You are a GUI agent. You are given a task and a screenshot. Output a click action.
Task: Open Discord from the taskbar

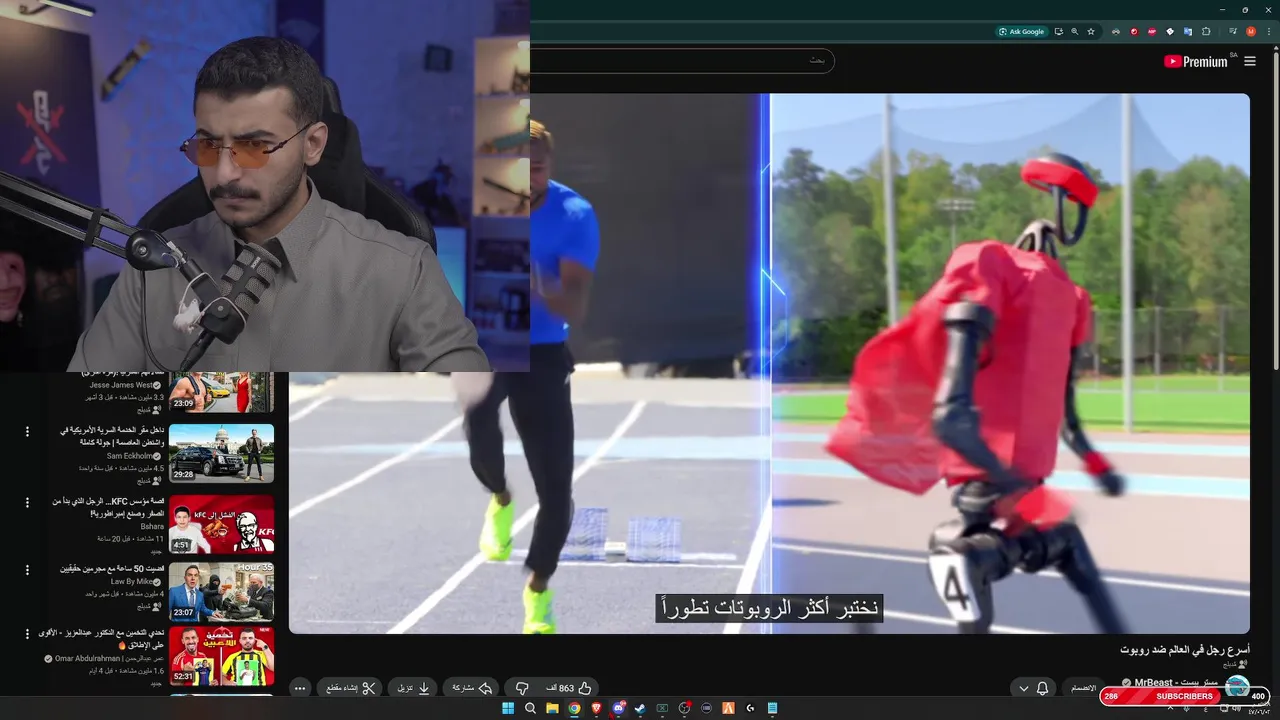(618, 708)
